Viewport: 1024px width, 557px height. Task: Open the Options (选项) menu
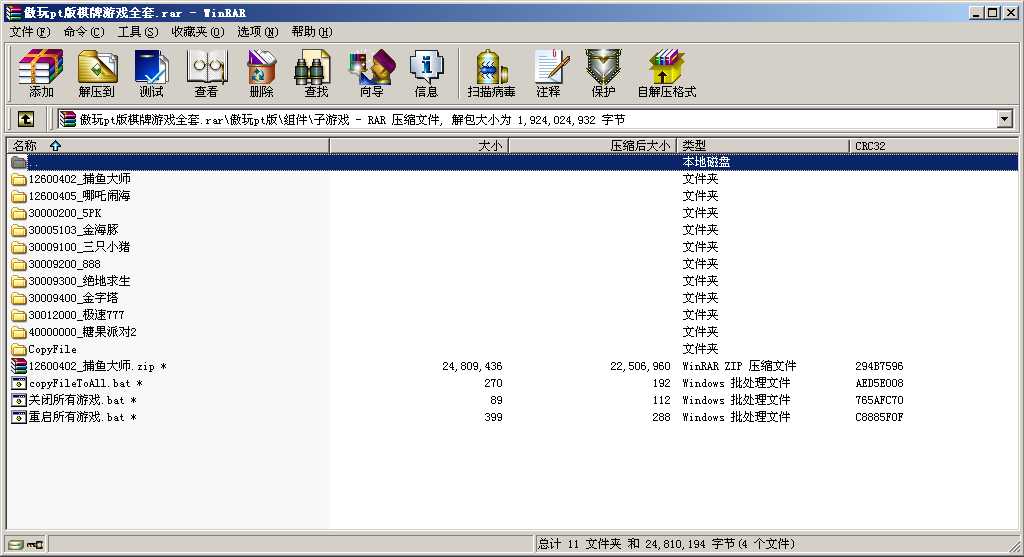coord(257,31)
